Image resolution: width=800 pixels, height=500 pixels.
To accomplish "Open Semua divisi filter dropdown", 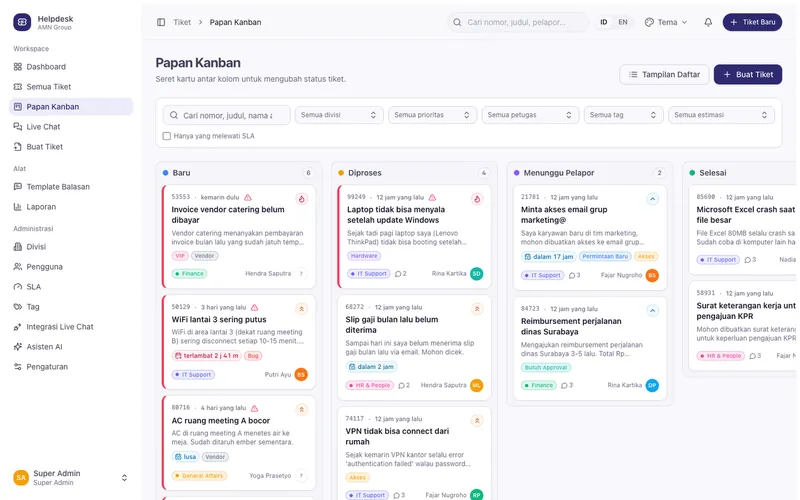I will (x=339, y=115).
